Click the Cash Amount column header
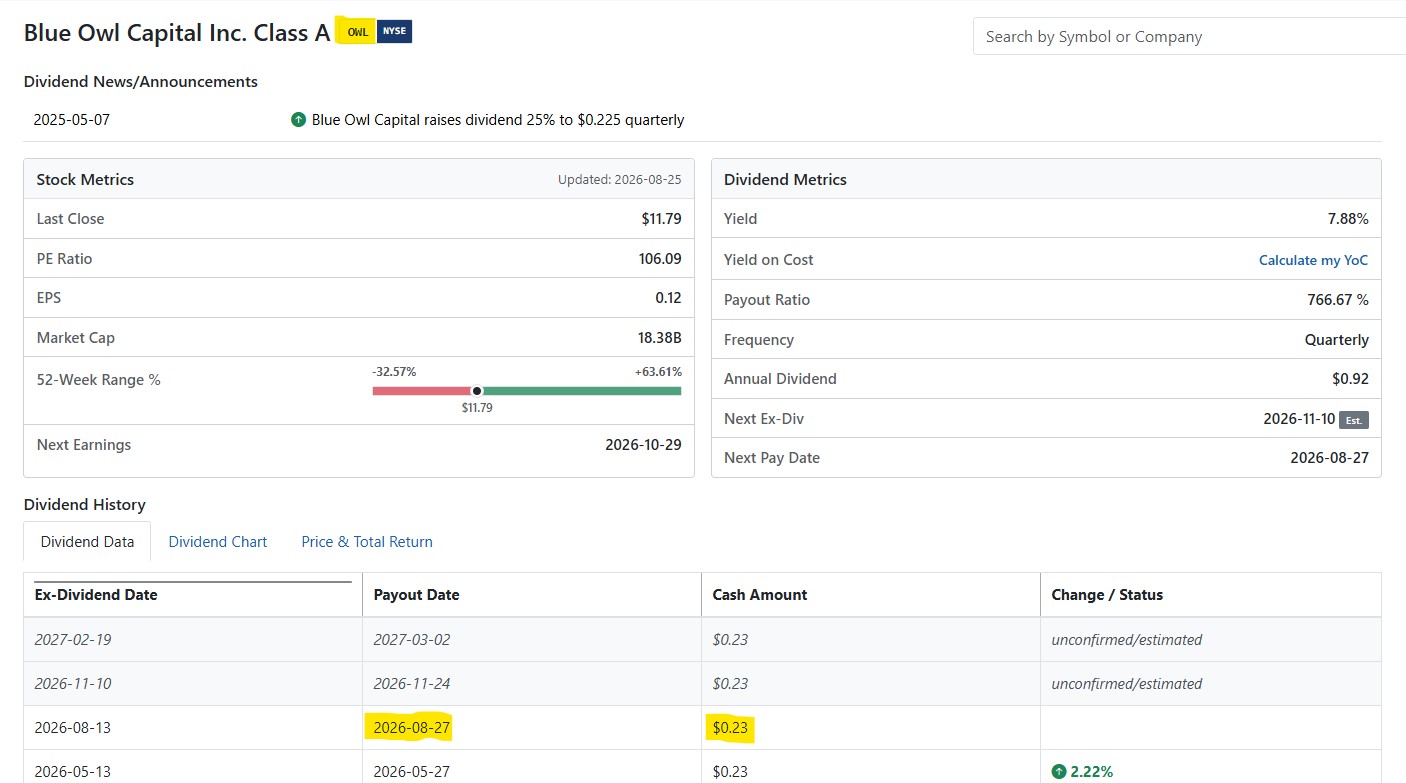This screenshot has height=783, width=1406. [760, 594]
